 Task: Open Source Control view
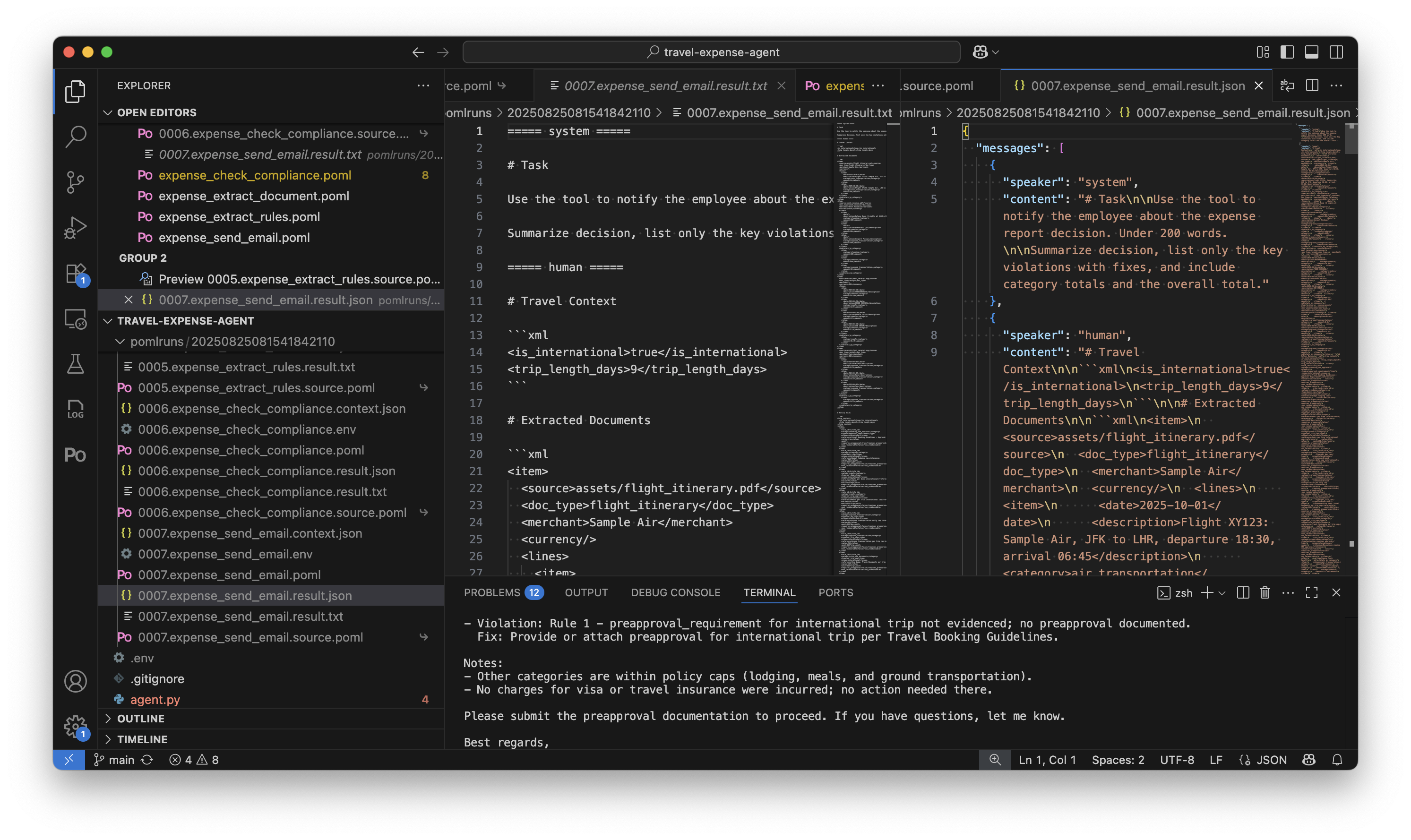tap(75, 182)
